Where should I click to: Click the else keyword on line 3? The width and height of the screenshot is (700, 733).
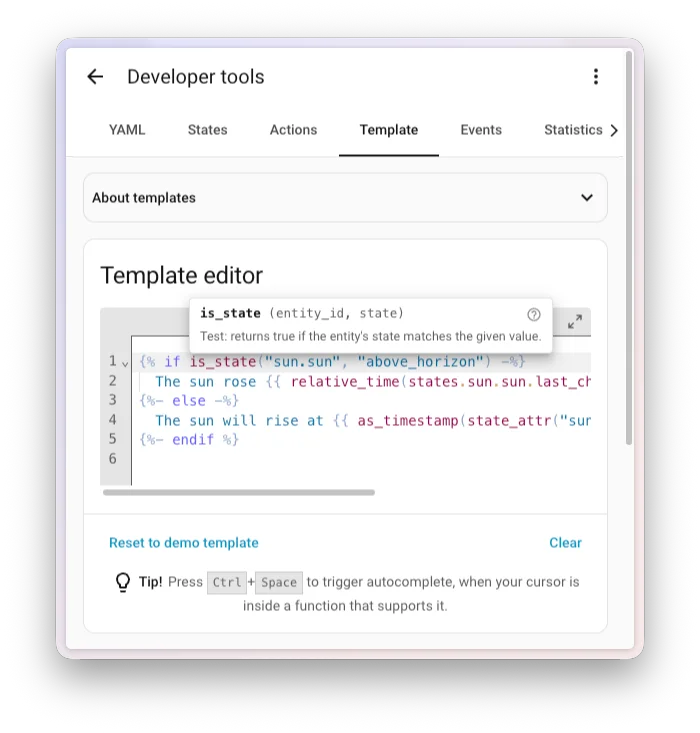(188, 401)
